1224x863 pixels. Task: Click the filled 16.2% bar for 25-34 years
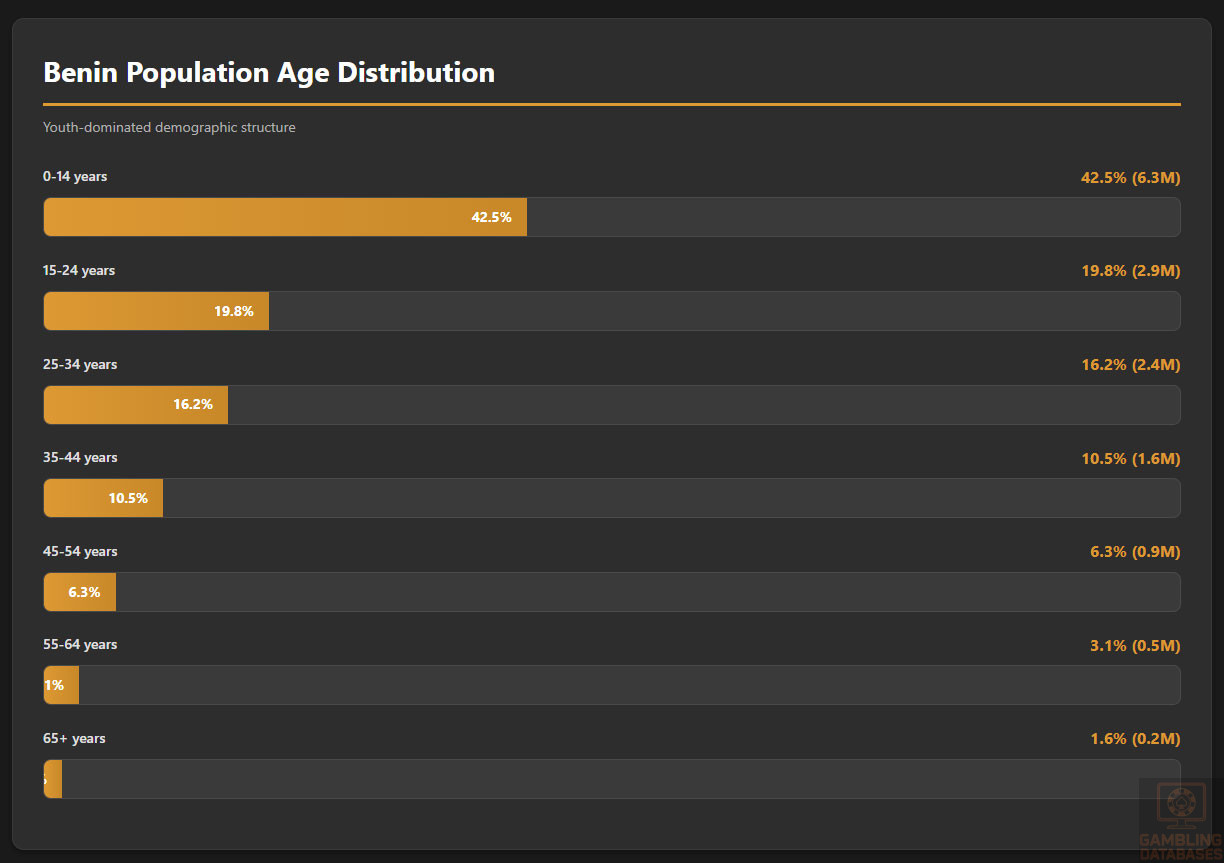(136, 405)
